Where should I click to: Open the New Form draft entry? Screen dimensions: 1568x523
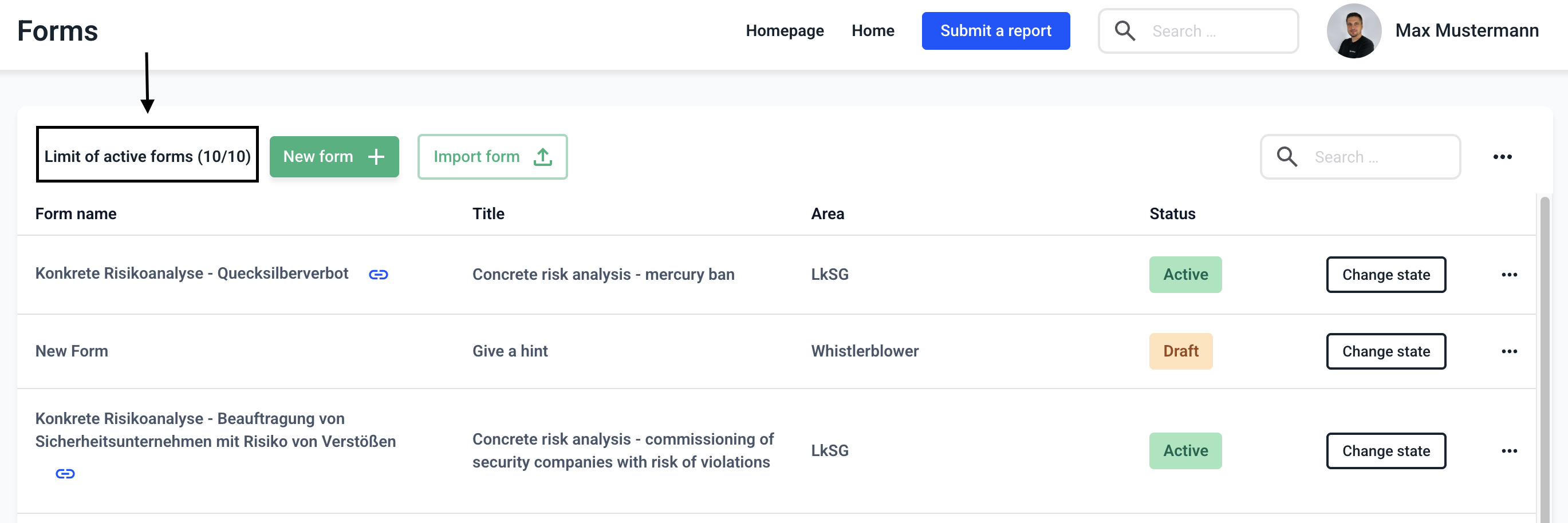(x=72, y=351)
